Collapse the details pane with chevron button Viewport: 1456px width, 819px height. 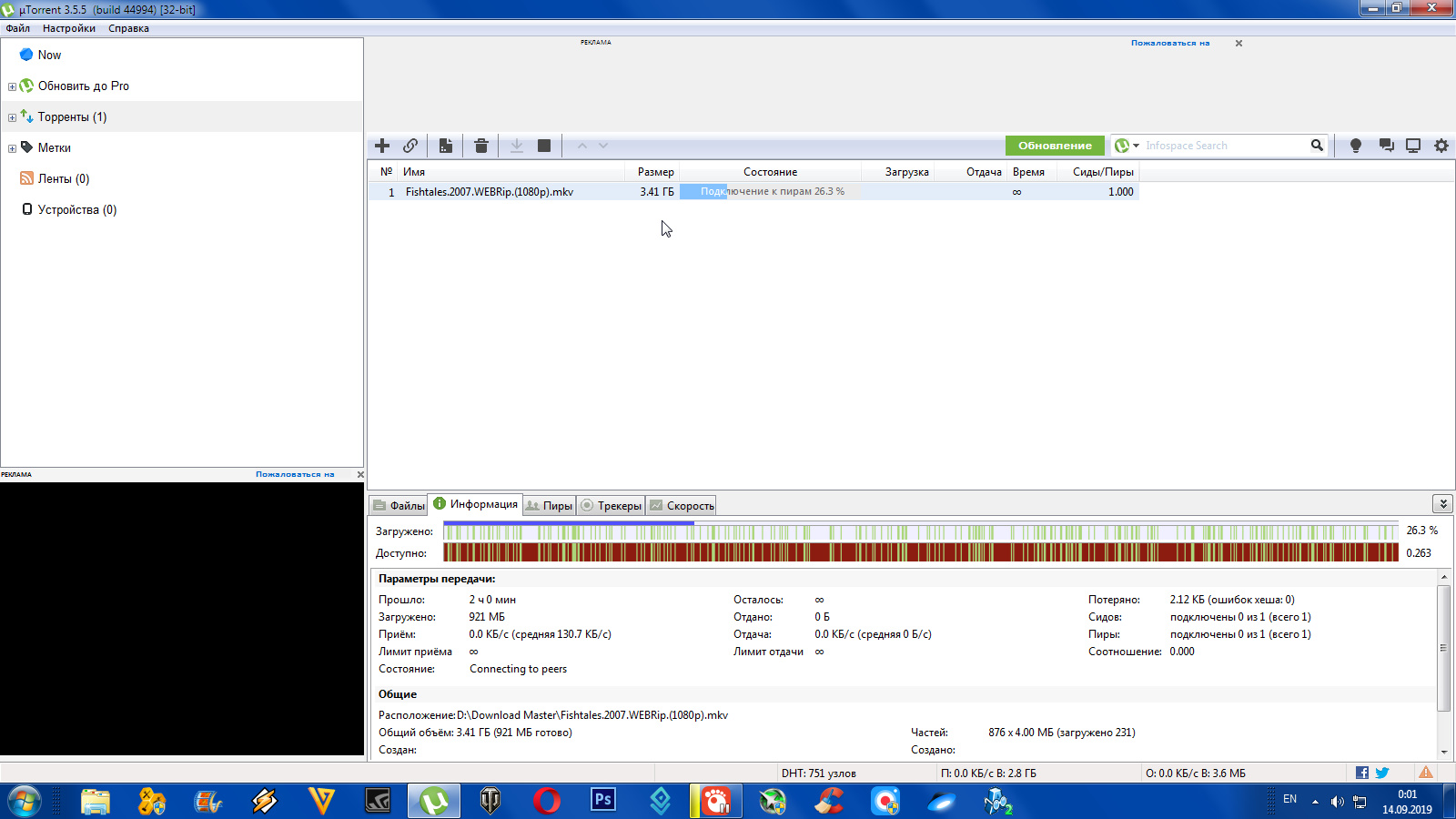coord(1442,504)
